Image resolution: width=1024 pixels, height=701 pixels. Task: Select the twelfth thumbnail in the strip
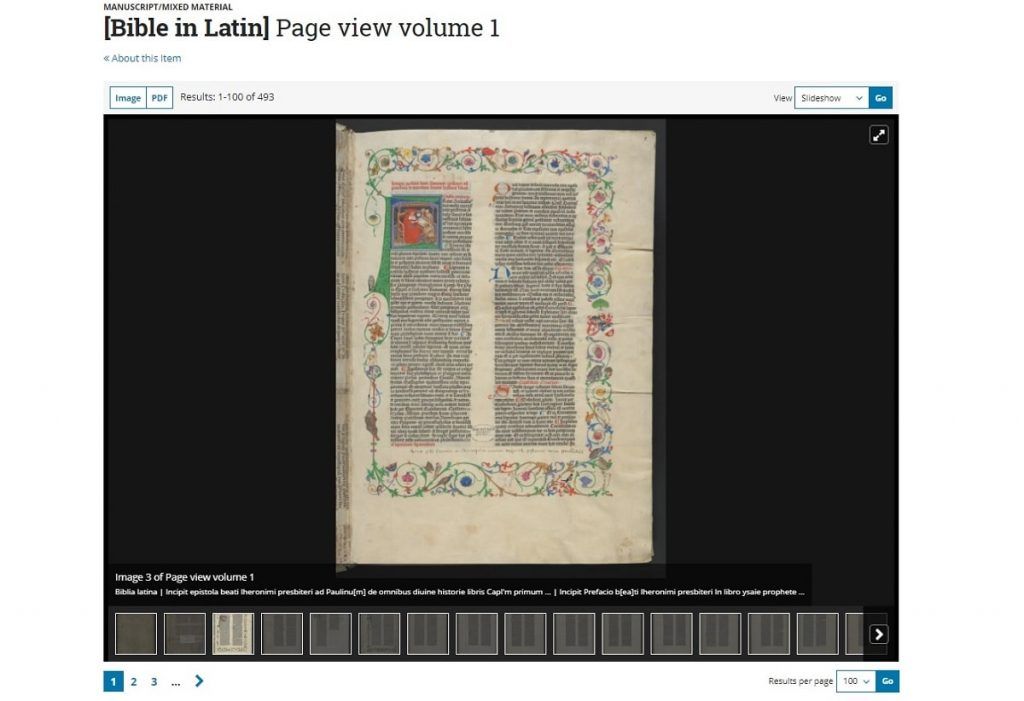[x=671, y=634]
